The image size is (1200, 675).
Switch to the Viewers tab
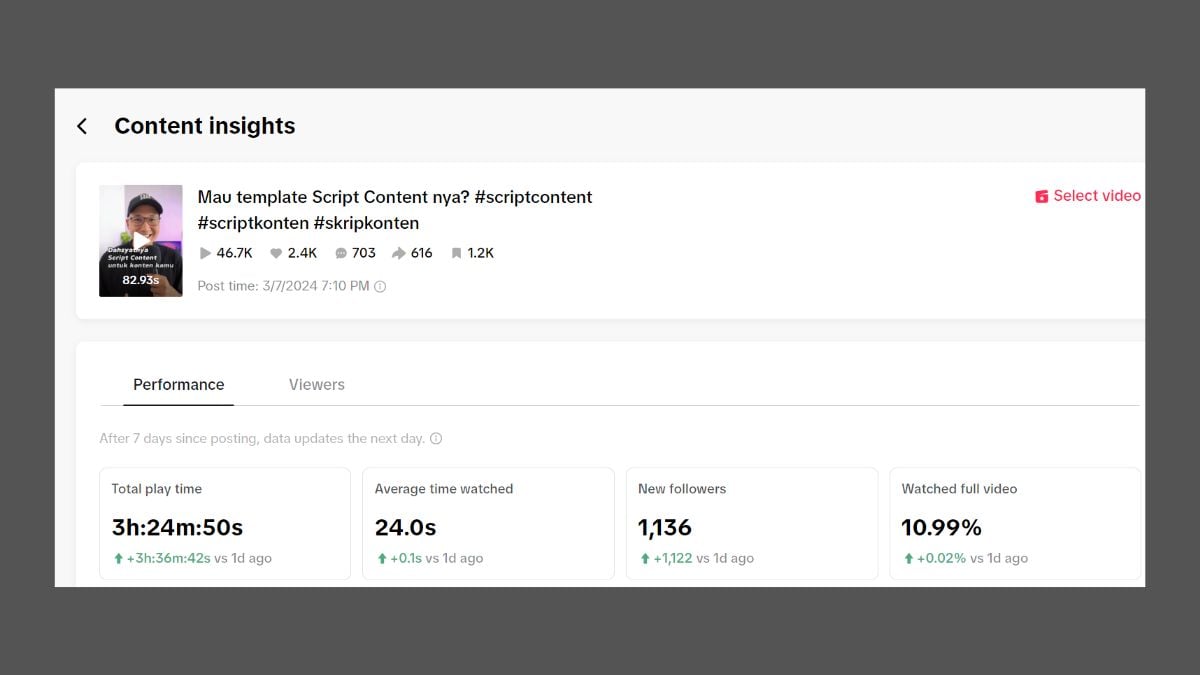pos(316,384)
